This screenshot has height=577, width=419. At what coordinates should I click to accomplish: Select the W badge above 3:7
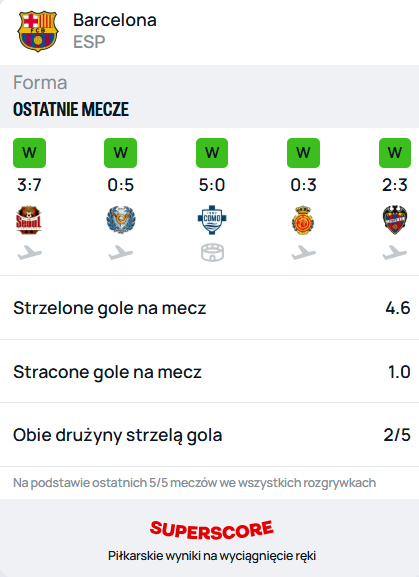[29, 153]
